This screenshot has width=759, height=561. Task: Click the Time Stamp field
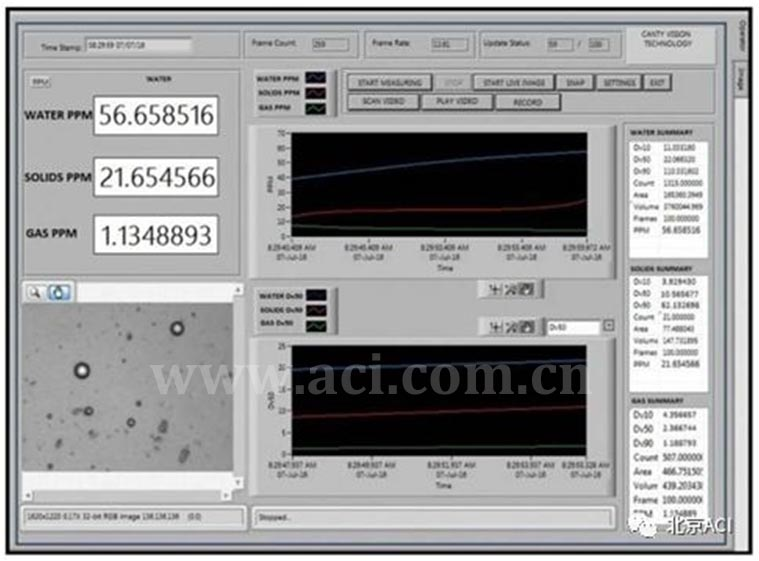(x=137, y=45)
